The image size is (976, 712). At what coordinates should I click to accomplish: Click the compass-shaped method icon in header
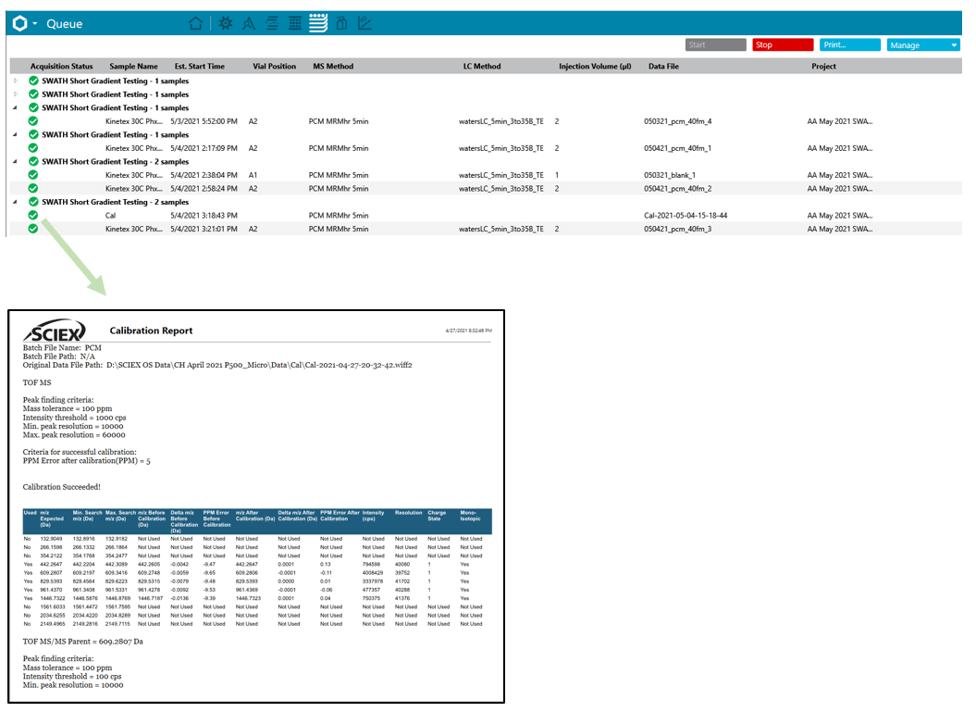coord(248,23)
